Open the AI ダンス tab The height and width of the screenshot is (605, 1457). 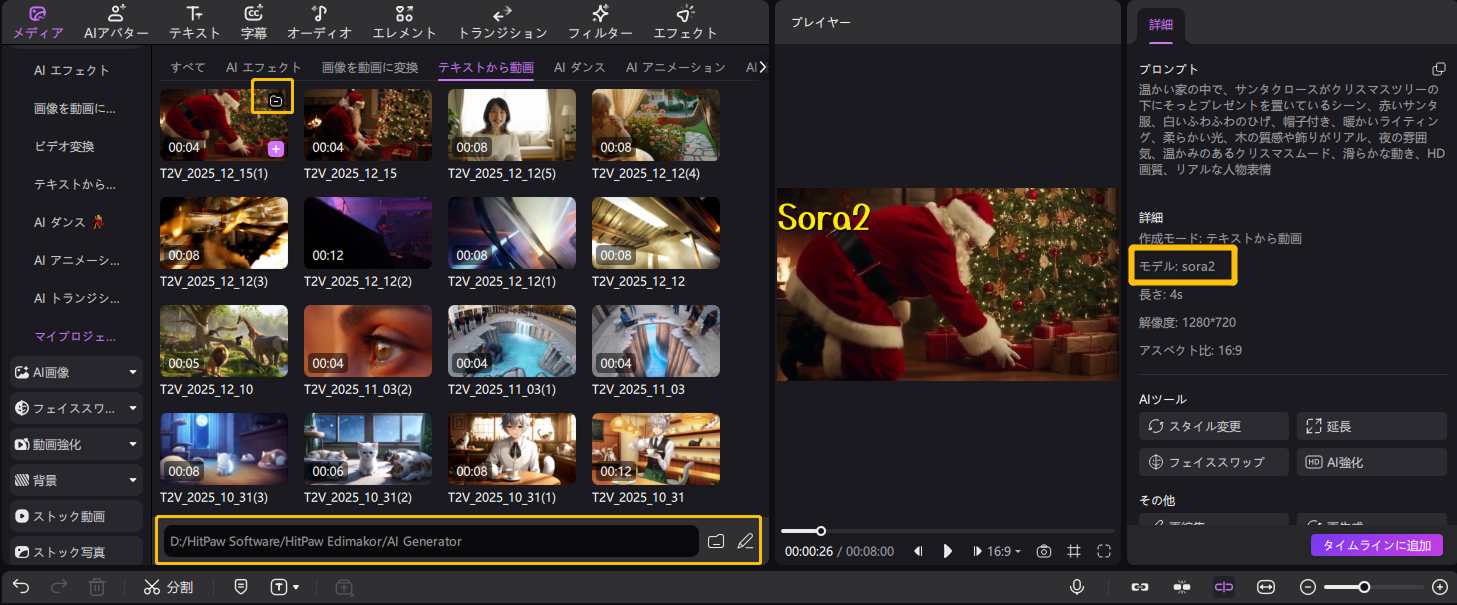[580, 67]
